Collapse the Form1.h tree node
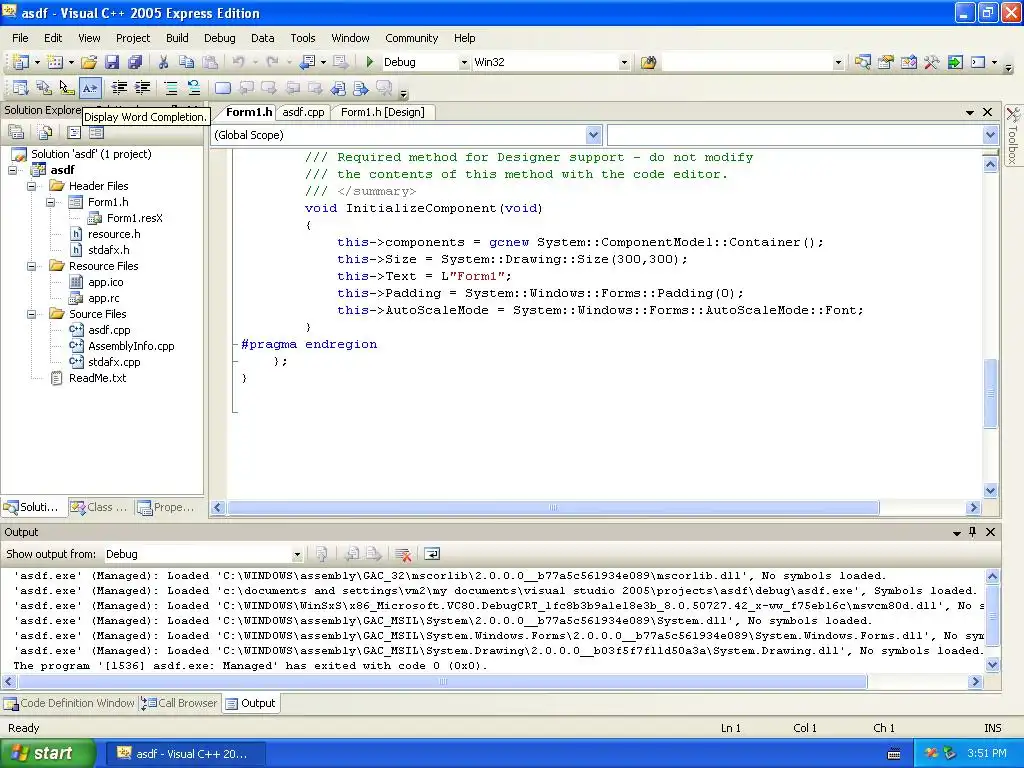The image size is (1024, 768). pyautogui.click(x=50, y=202)
